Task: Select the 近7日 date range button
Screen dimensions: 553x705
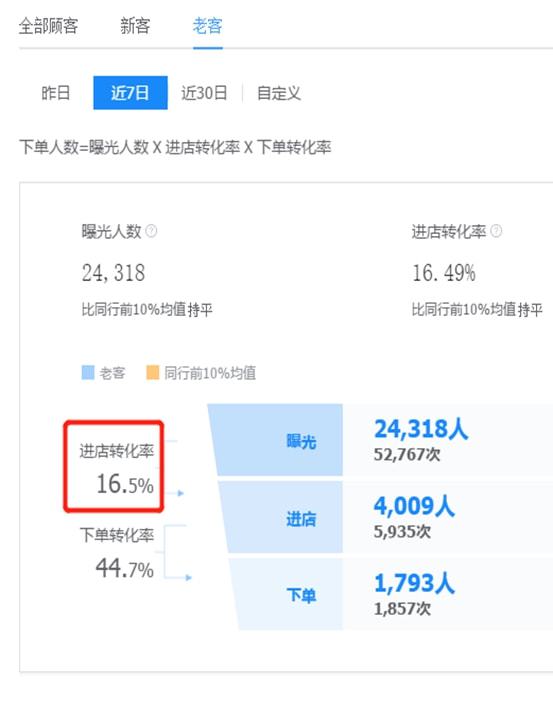Action: pos(130,93)
